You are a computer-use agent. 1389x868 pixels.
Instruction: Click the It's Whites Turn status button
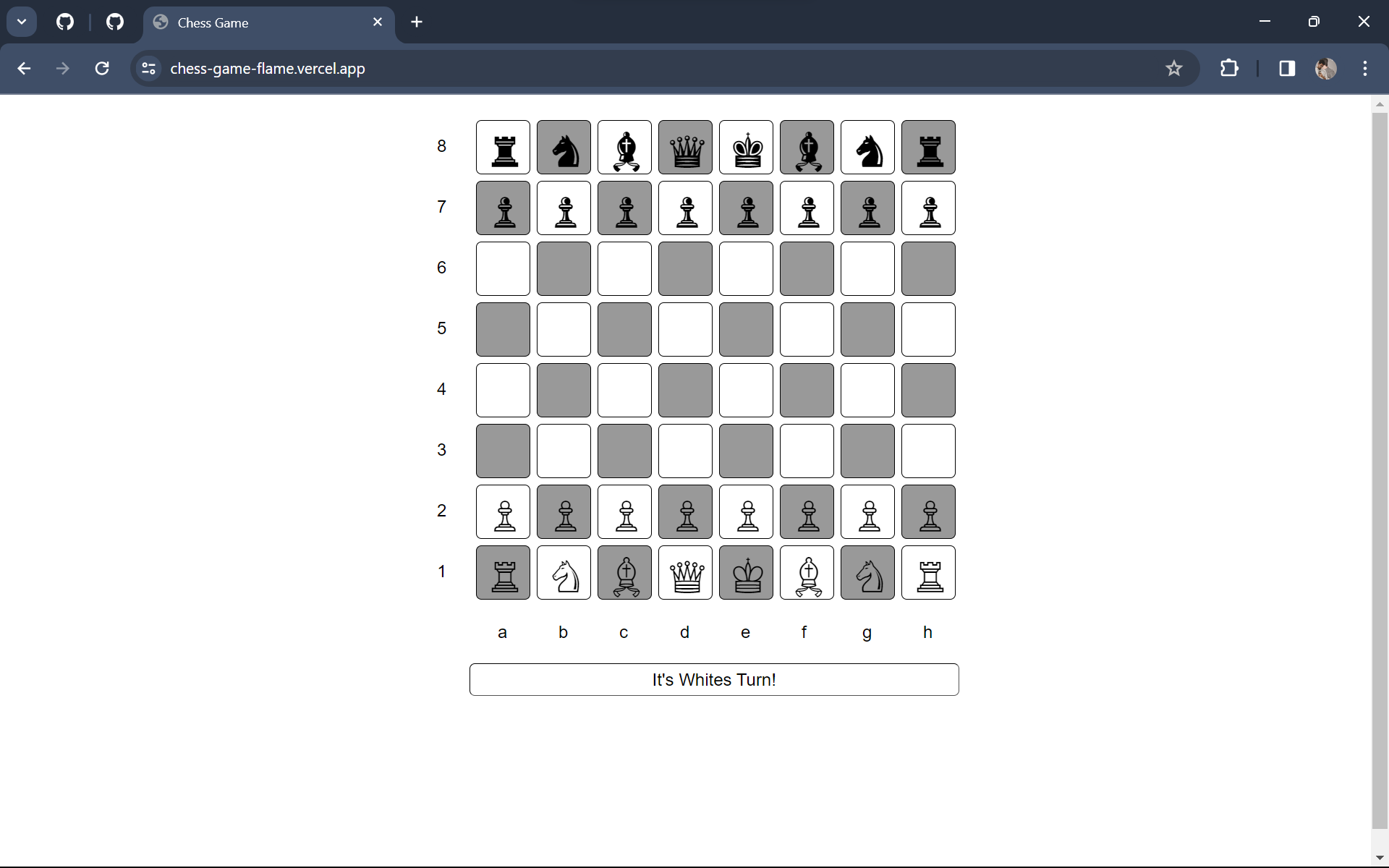[x=714, y=679]
